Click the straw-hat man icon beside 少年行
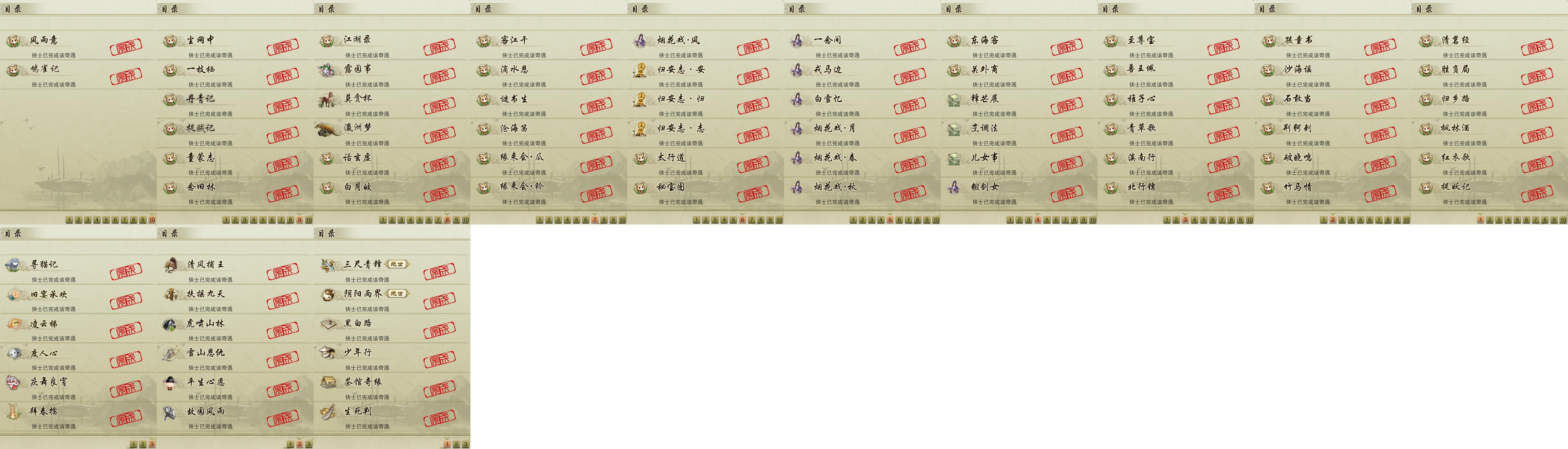 [x=328, y=353]
